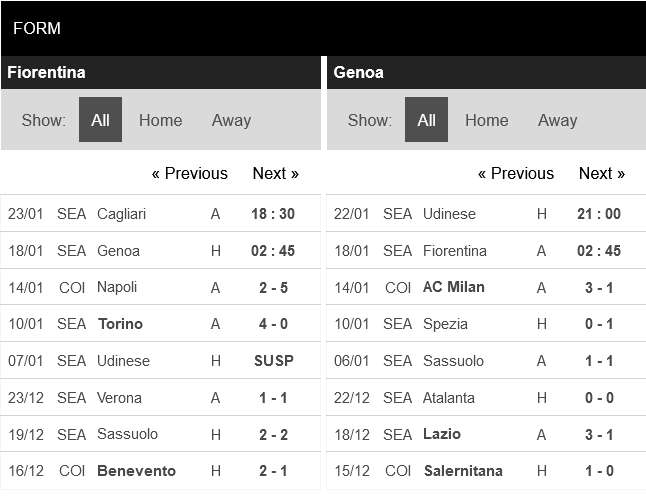This screenshot has height=501, width=646.
Task: Switch Genoa form to Home matches
Action: [x=486, y=120]
